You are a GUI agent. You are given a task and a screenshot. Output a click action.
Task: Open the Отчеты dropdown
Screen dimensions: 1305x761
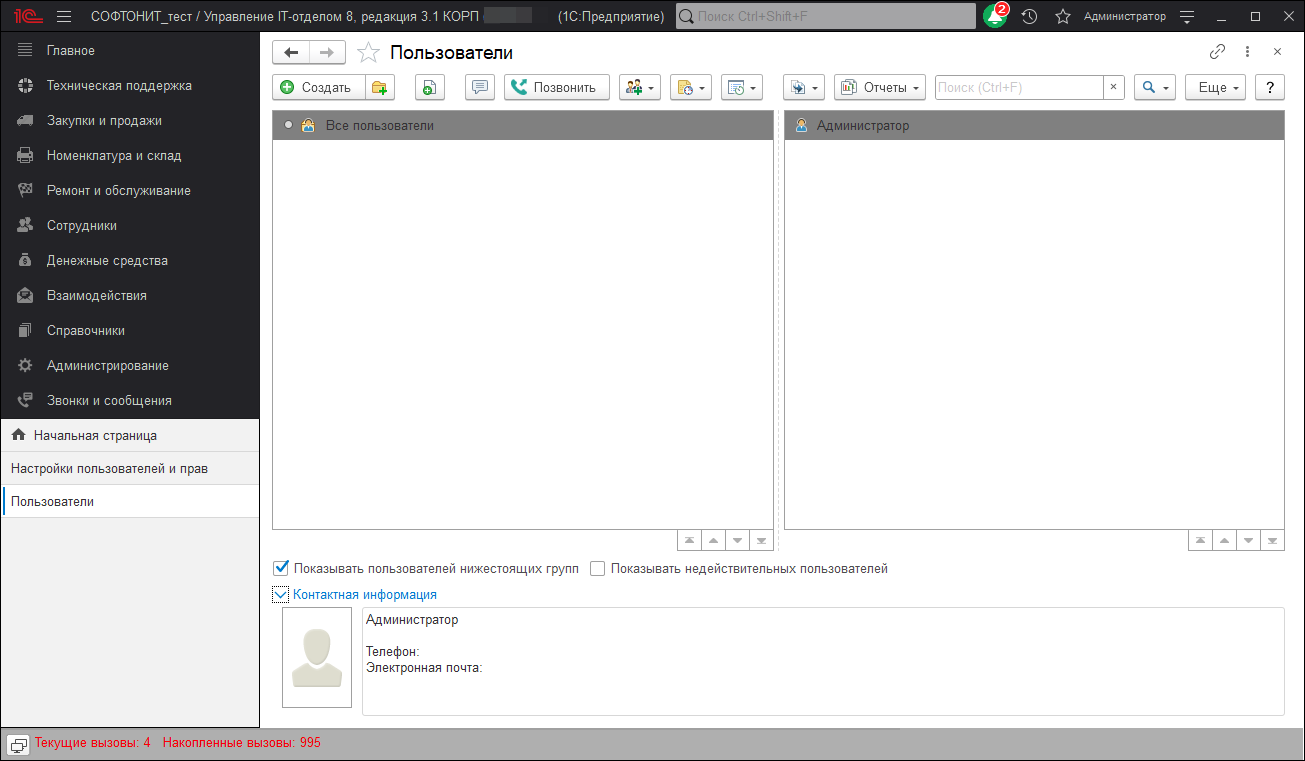879,87
